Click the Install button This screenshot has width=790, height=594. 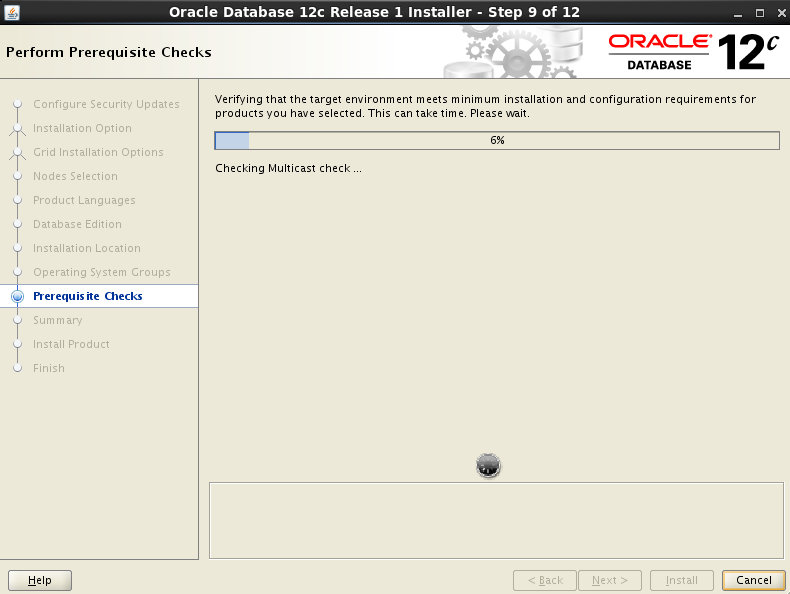click(x=682, y=580)
